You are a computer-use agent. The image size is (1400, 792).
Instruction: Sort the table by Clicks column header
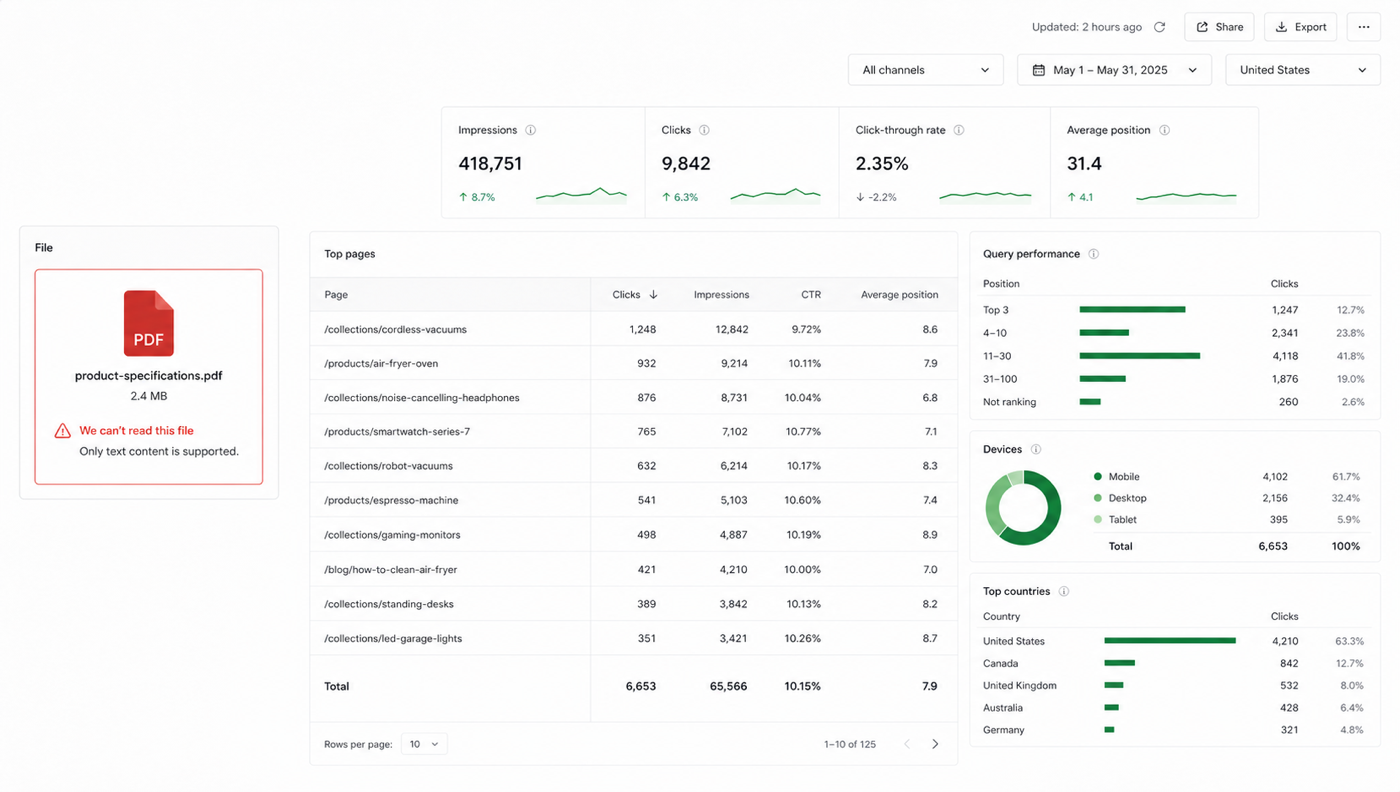pyautogui.click(x=635, y=295)
